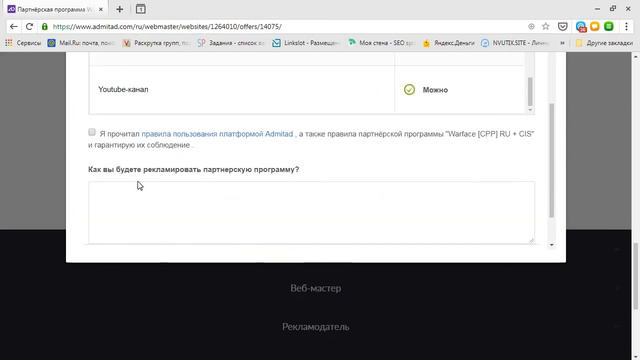Image resolution: width=640 pixels, height=360 pixels.
Task: Open the Linkslot bookmark
Action: (x=306, y=43)
